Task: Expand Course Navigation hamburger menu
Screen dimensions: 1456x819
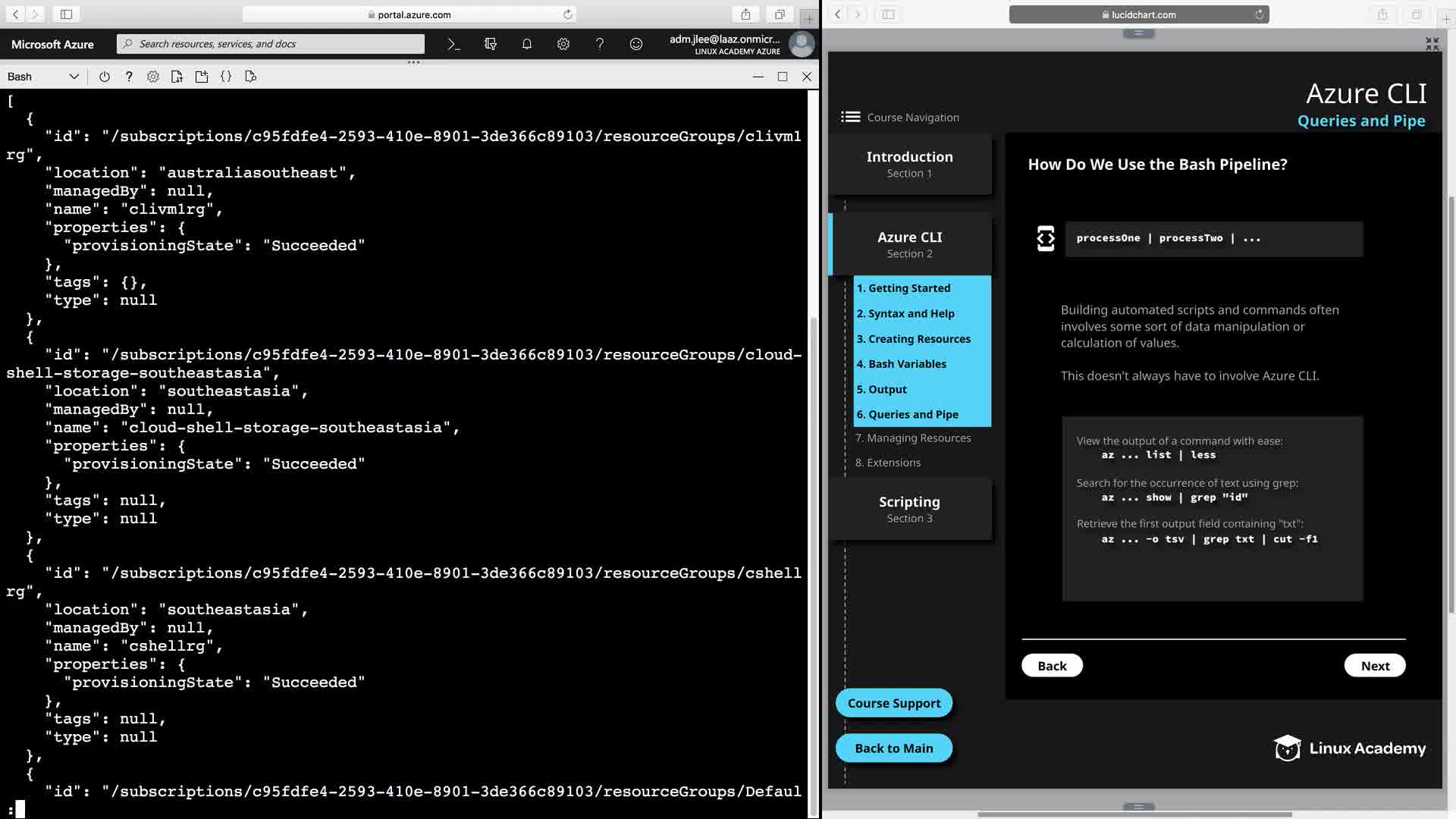Action: [850, 117]
